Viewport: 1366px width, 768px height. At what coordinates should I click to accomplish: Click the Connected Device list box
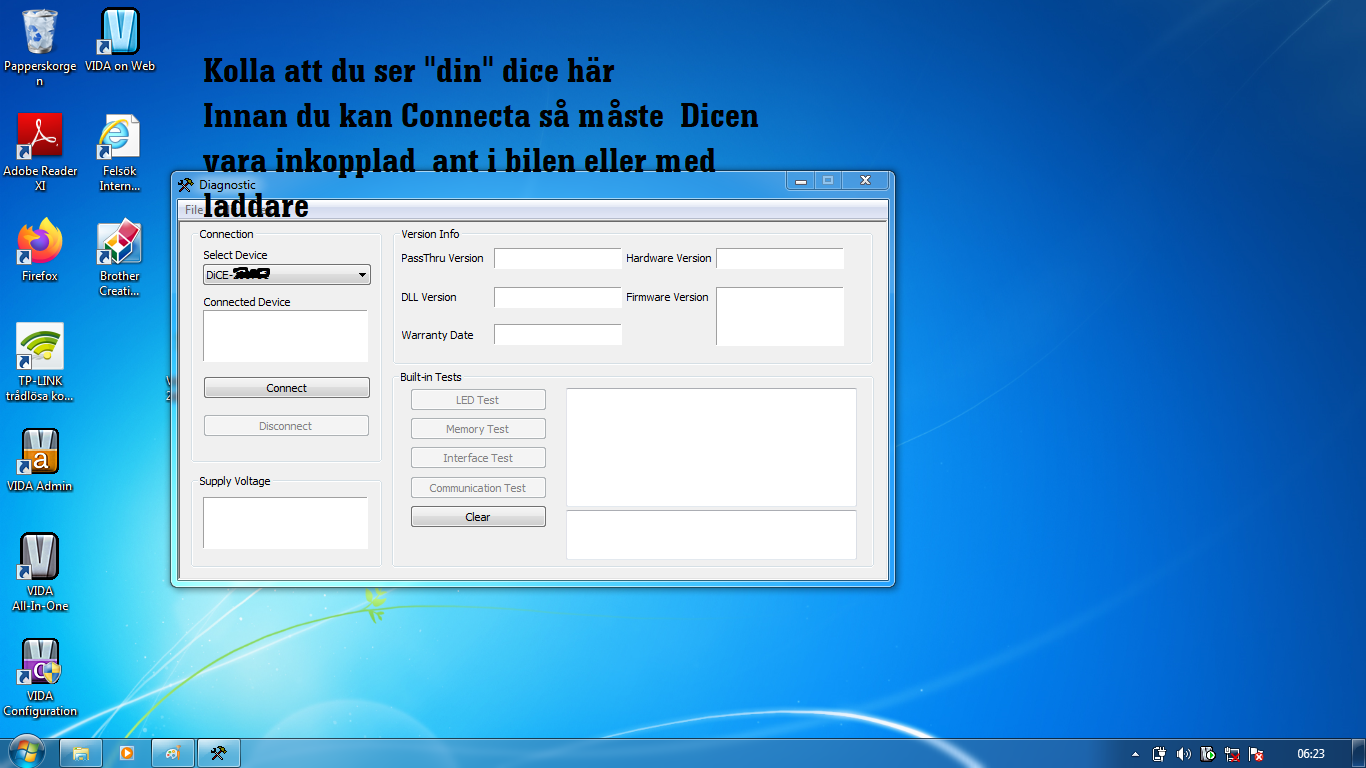pyautogui.click(x=286, y=336)
